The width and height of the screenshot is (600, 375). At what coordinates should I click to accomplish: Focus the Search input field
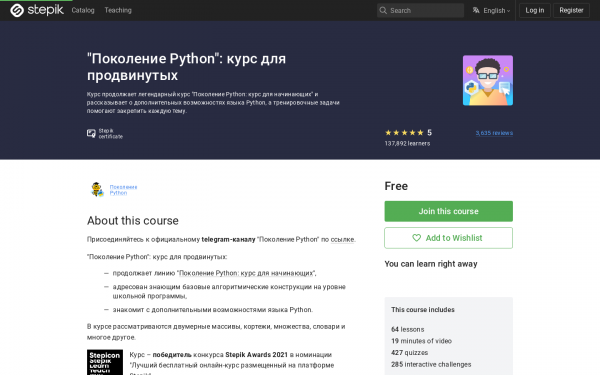coord(420,10)
